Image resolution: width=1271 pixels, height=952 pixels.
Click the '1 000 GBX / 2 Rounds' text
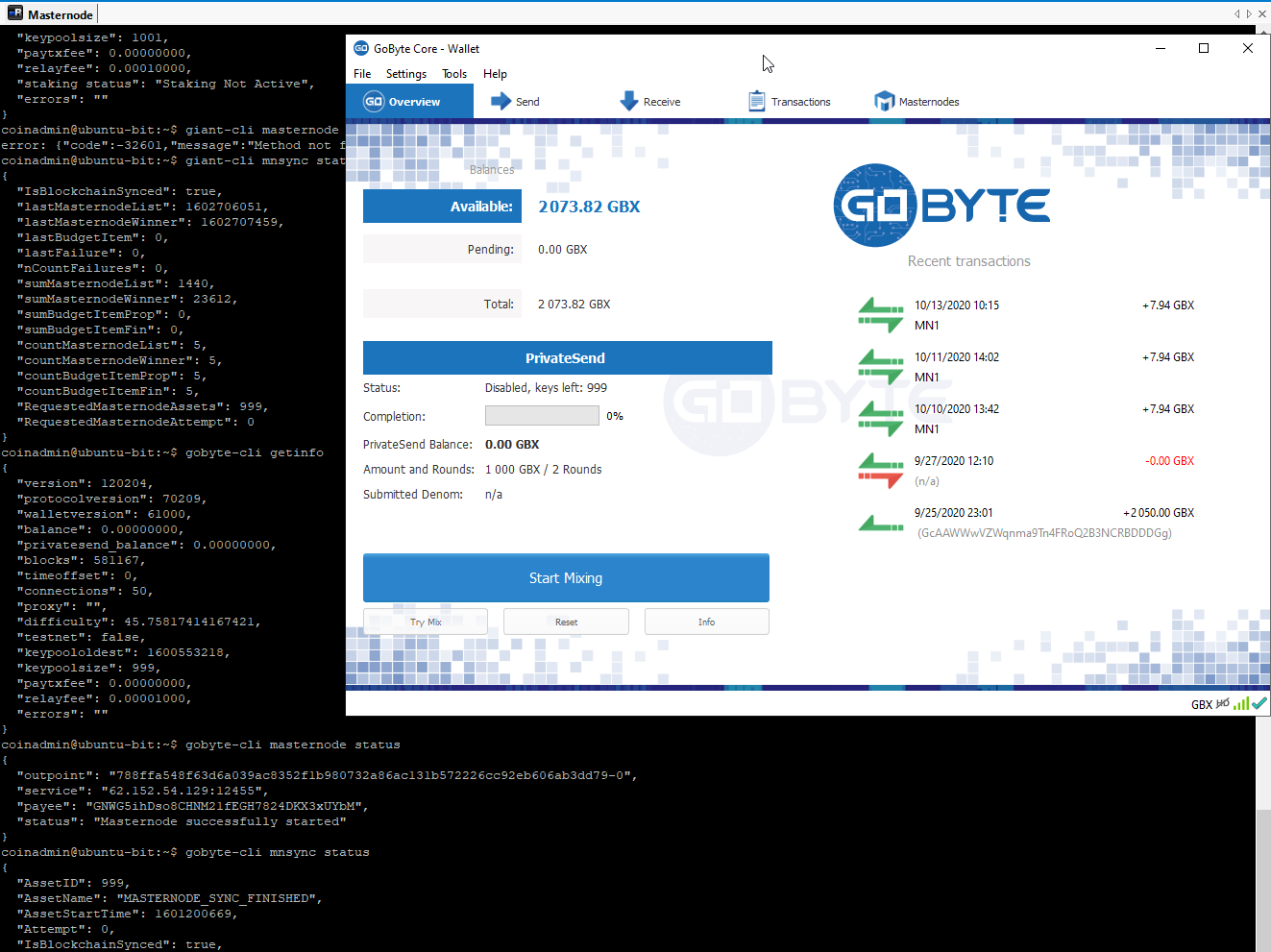tap(544, 470)
